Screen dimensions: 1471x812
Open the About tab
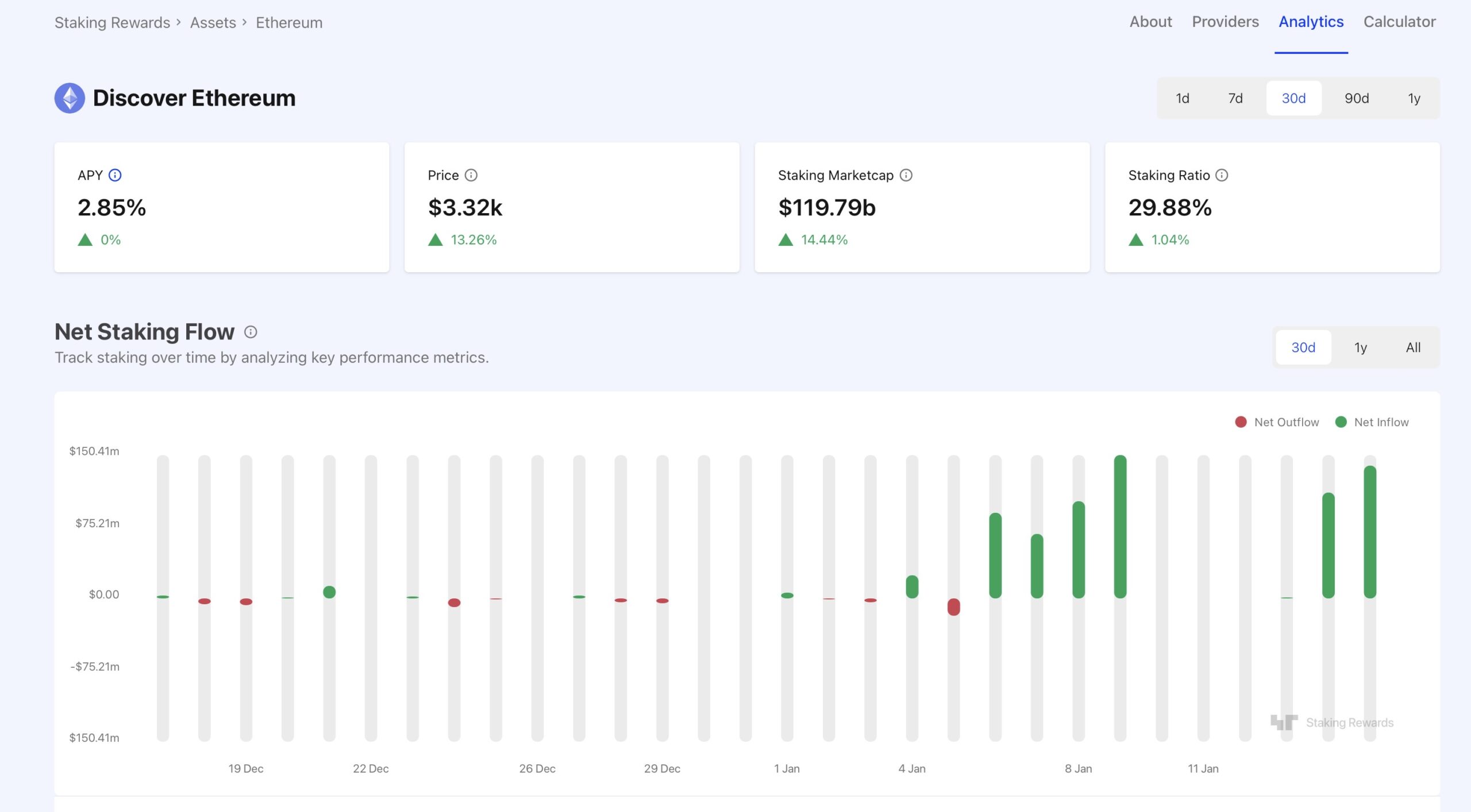pyautogui.click(x=1150, y=22)
